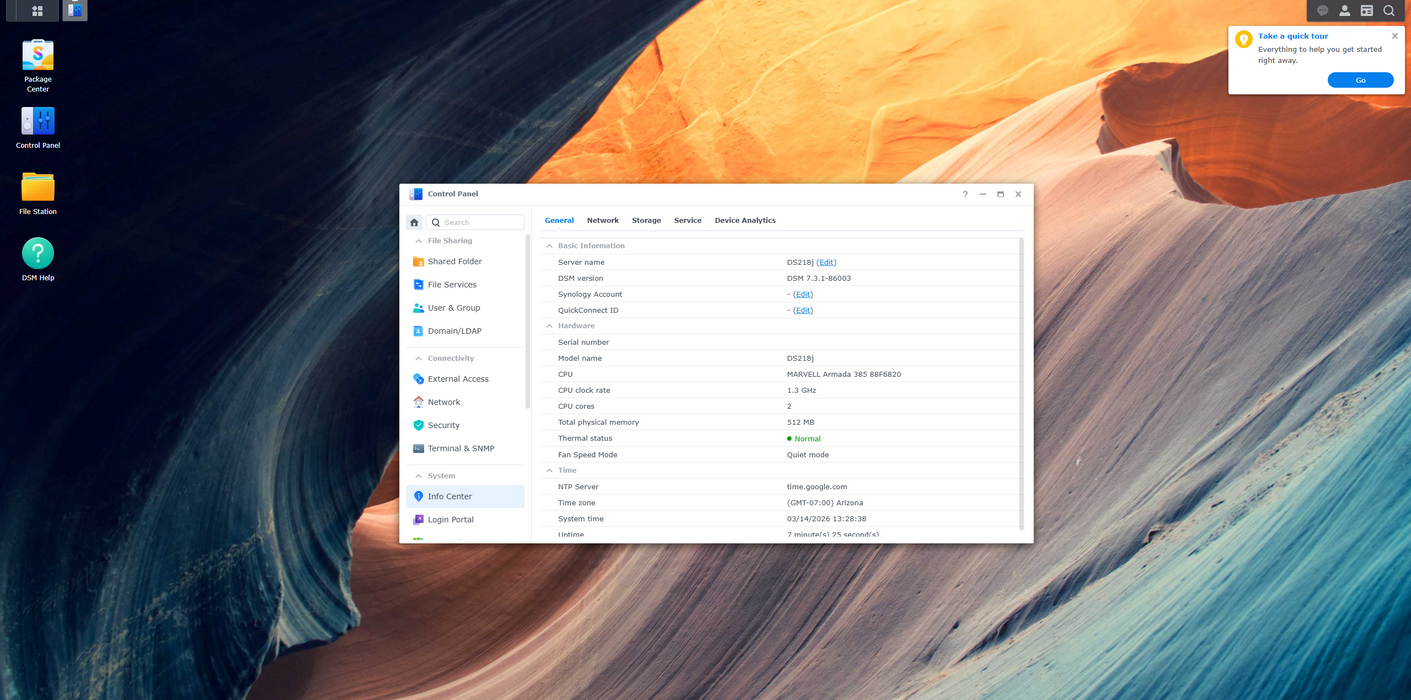The height and width of the screenshot is (700, 1411).
Task: Open the widgets panel icon
Action: (x=1367, y=11)
